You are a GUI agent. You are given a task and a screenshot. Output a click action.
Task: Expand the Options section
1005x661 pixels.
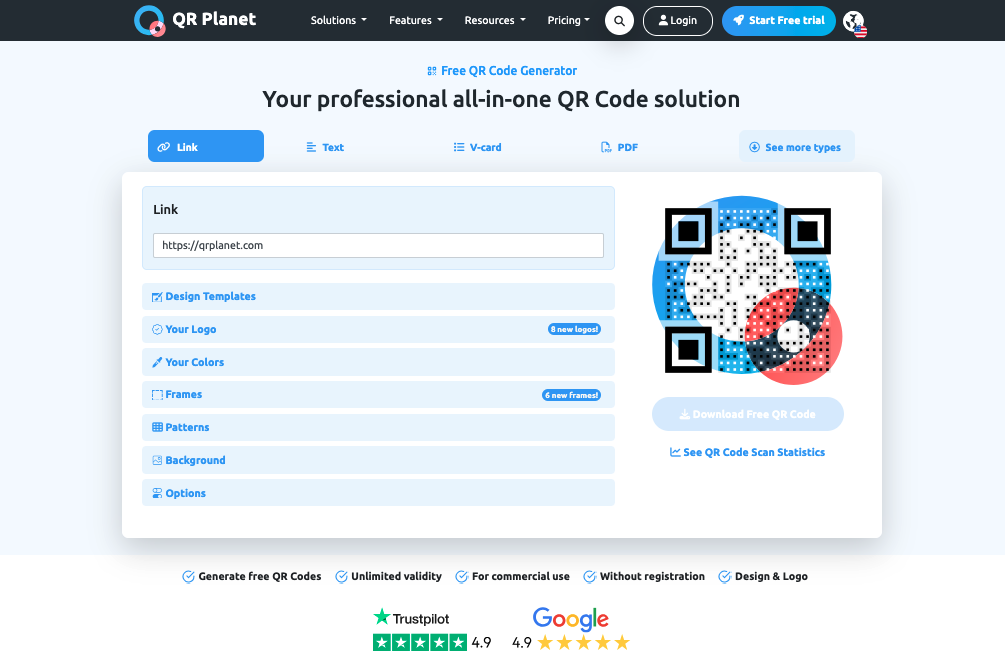[x=378, y=493]
